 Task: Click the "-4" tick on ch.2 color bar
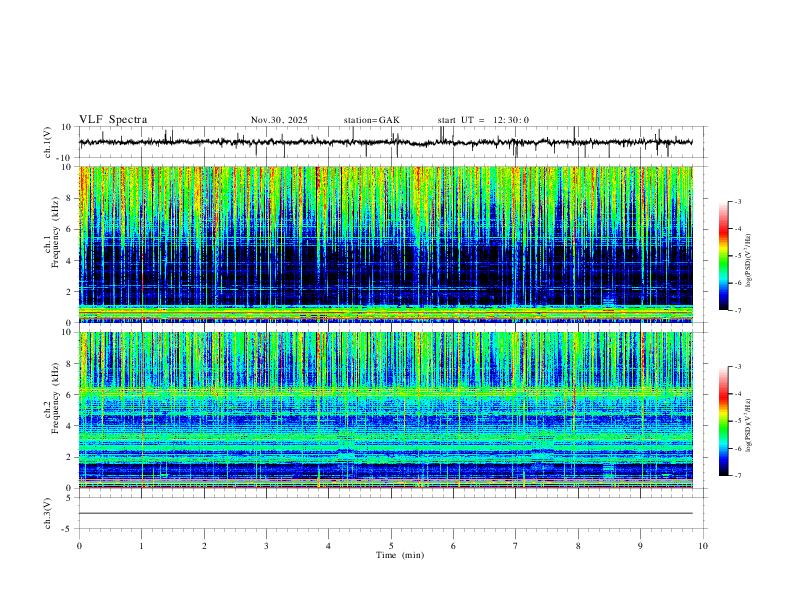point(737,394)
